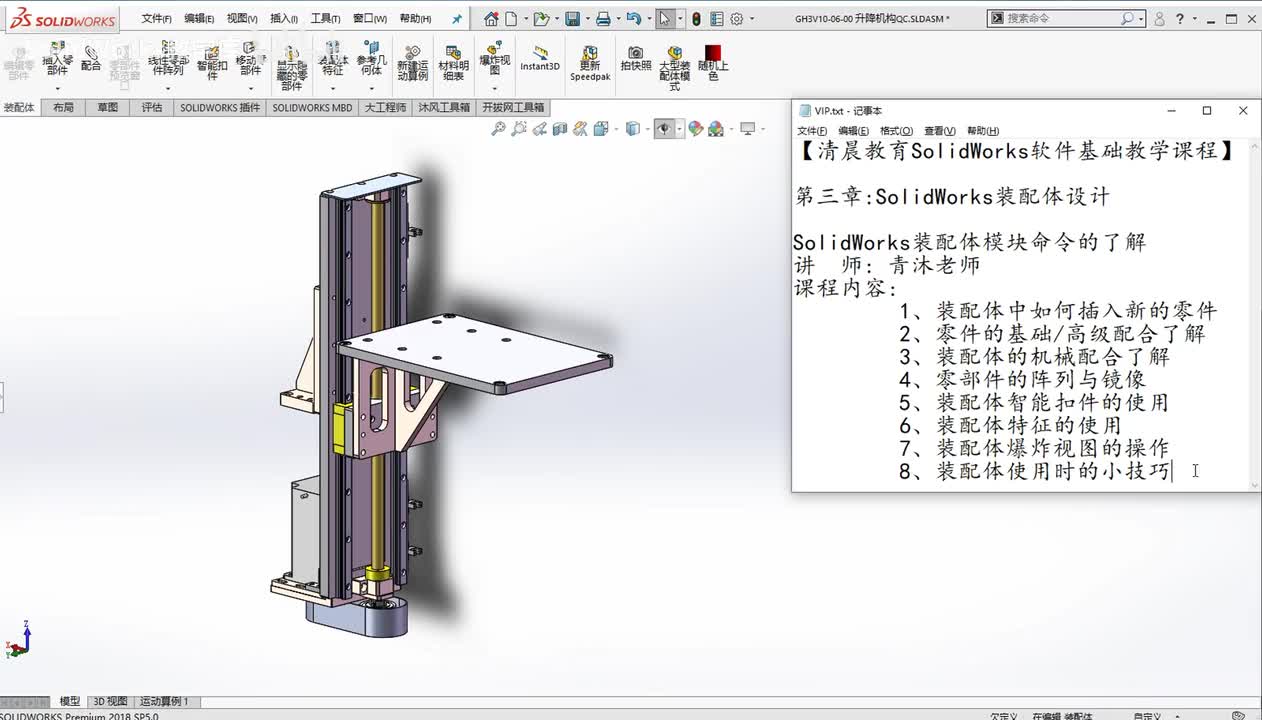Click the Home icon in the quick toolbar
This screenshot has height=720, width=1262.
pyautogui.click(x=491, y=18)
